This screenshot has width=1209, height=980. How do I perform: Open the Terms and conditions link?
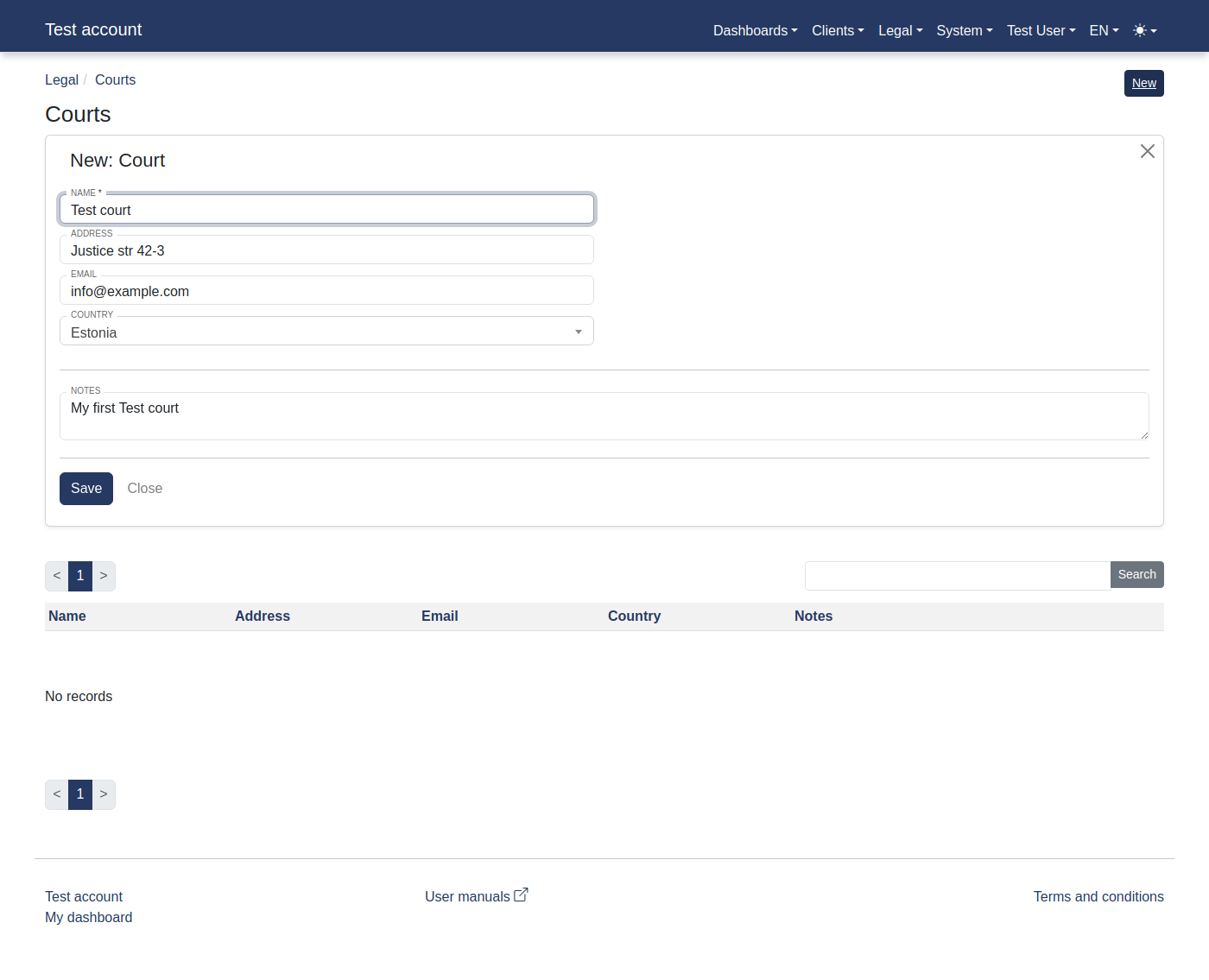tap(1098, 896)
